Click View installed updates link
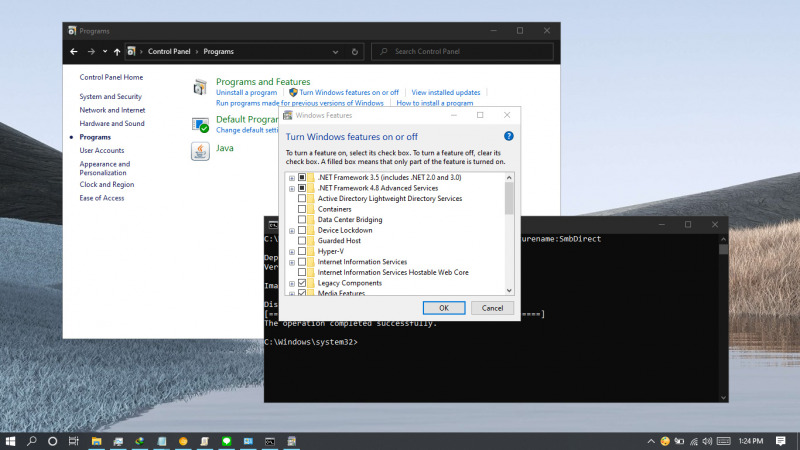 (x=446, y=92)
